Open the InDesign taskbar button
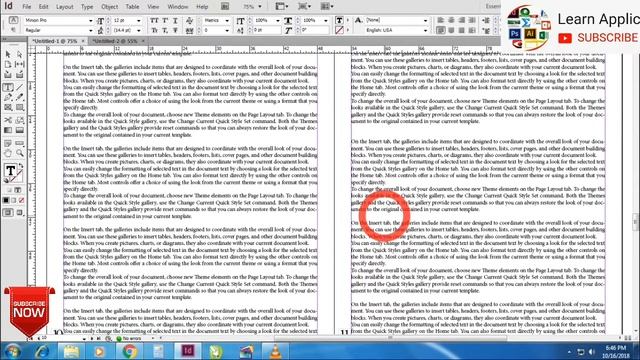640x360 pixels. tap(188, 351)
